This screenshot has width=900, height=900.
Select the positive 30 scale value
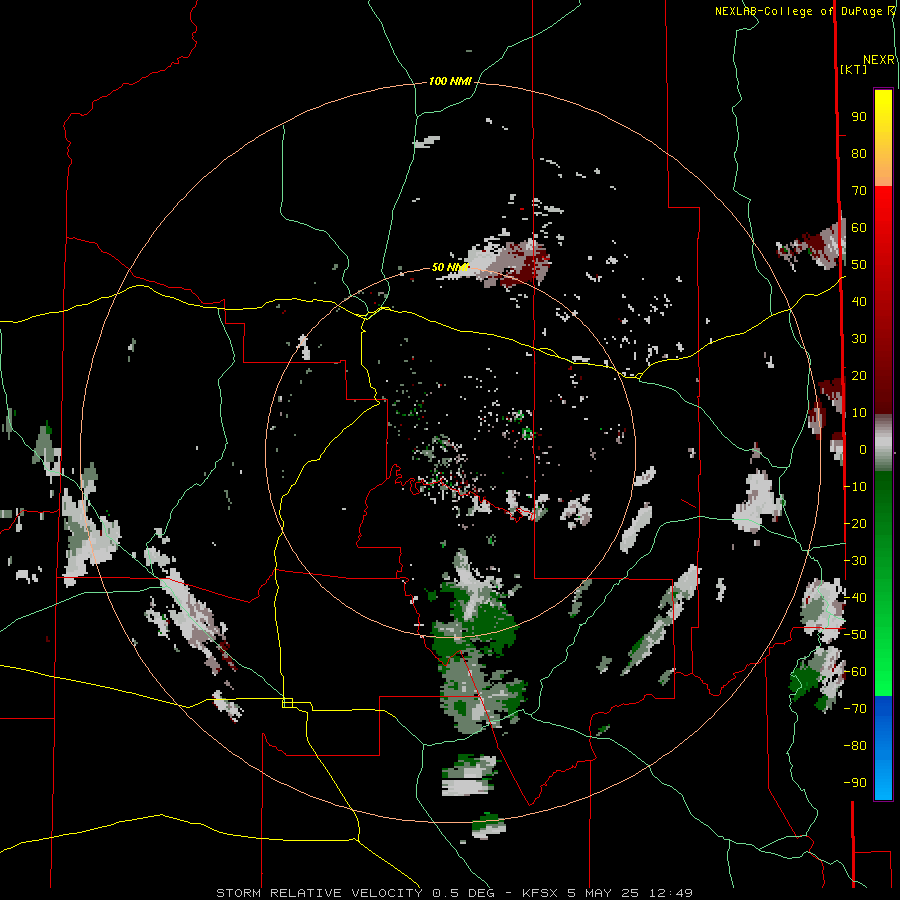859,339
